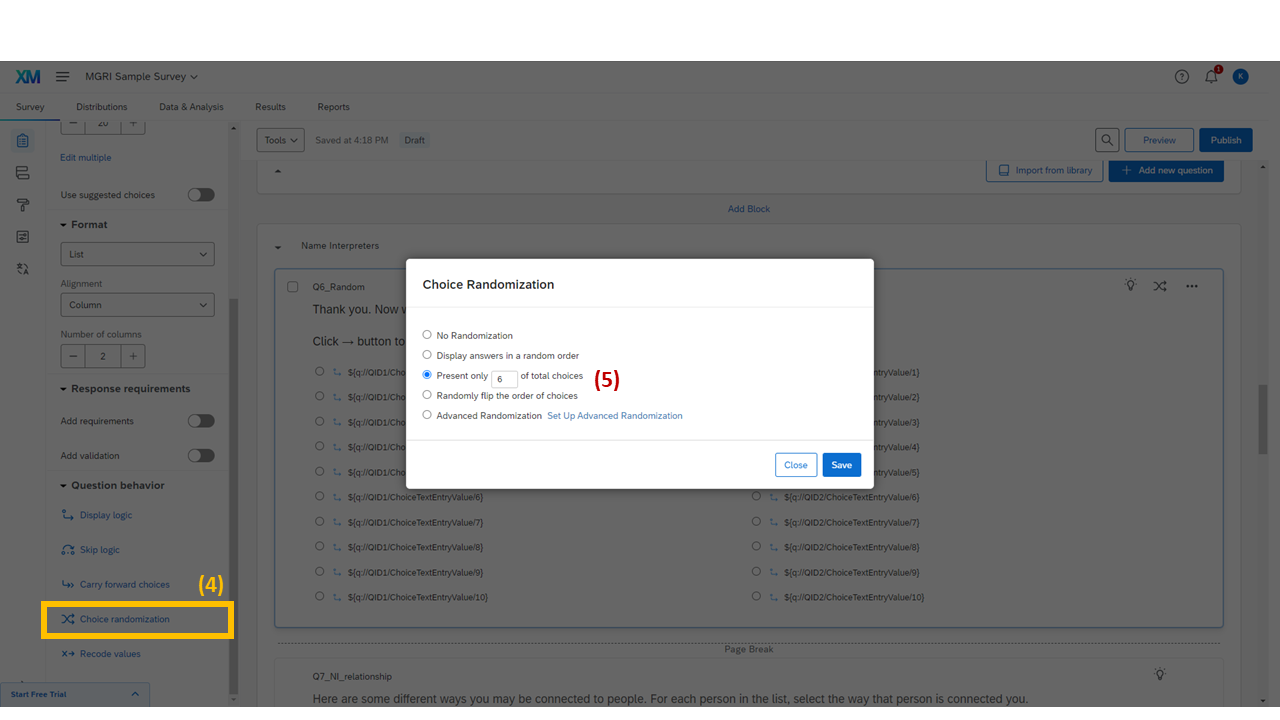The width and height of the screenshot is (1280, 720).
Task: Open the lightbulb suggestions on Q6_Random
Action: point(1130,285)
